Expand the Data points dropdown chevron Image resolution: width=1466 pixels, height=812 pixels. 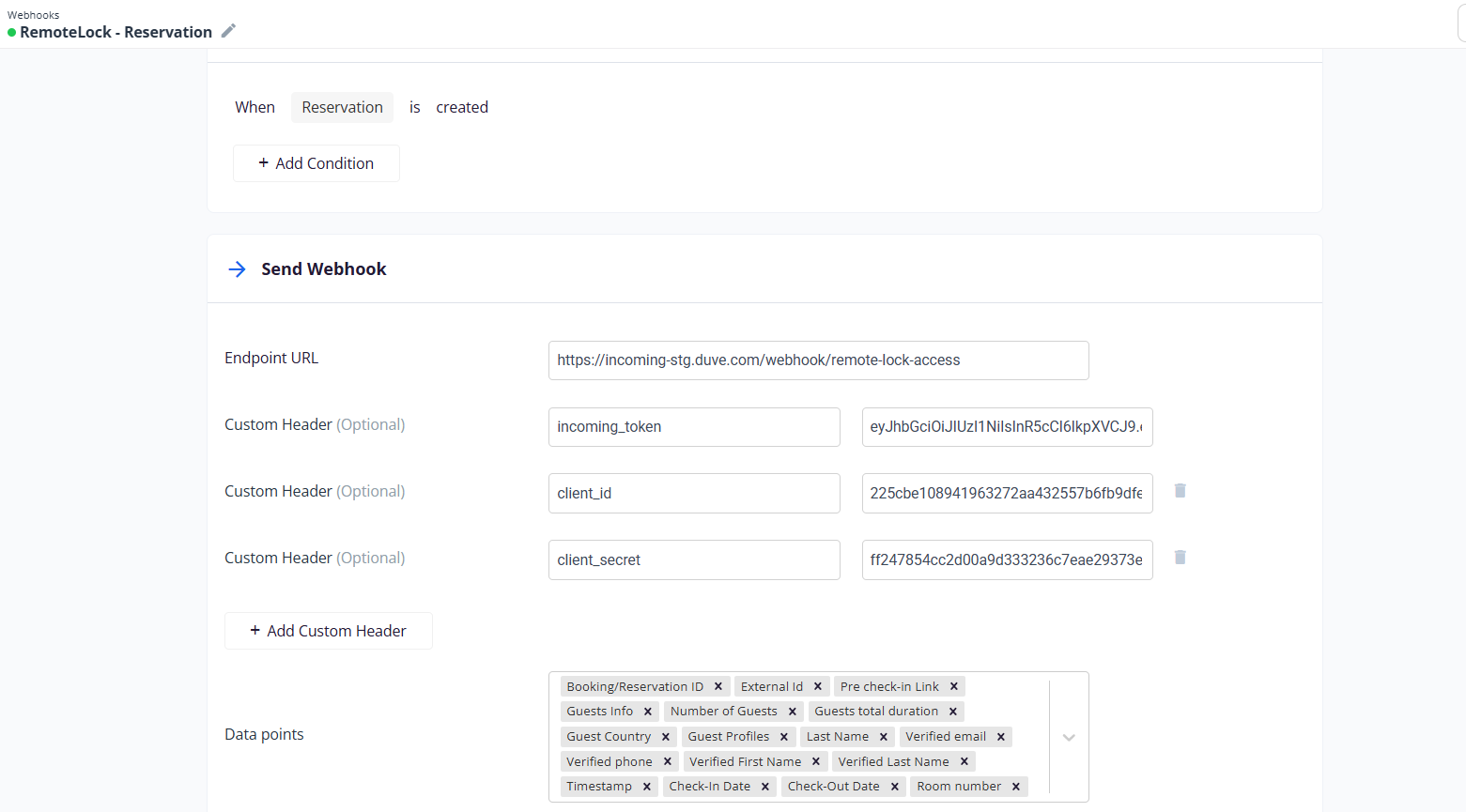coord(1069,737)
